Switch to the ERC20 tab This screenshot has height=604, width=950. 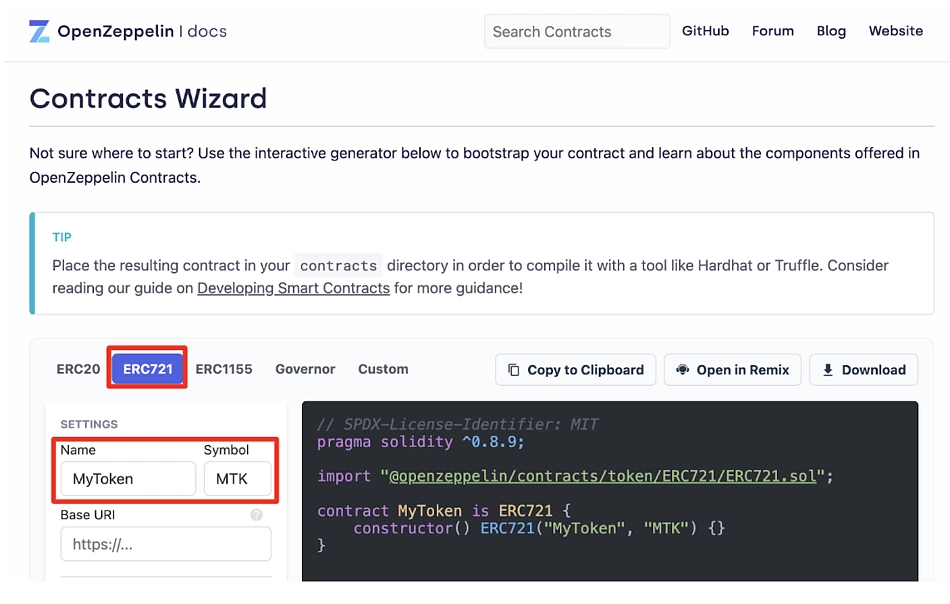(x=78, y=369)
